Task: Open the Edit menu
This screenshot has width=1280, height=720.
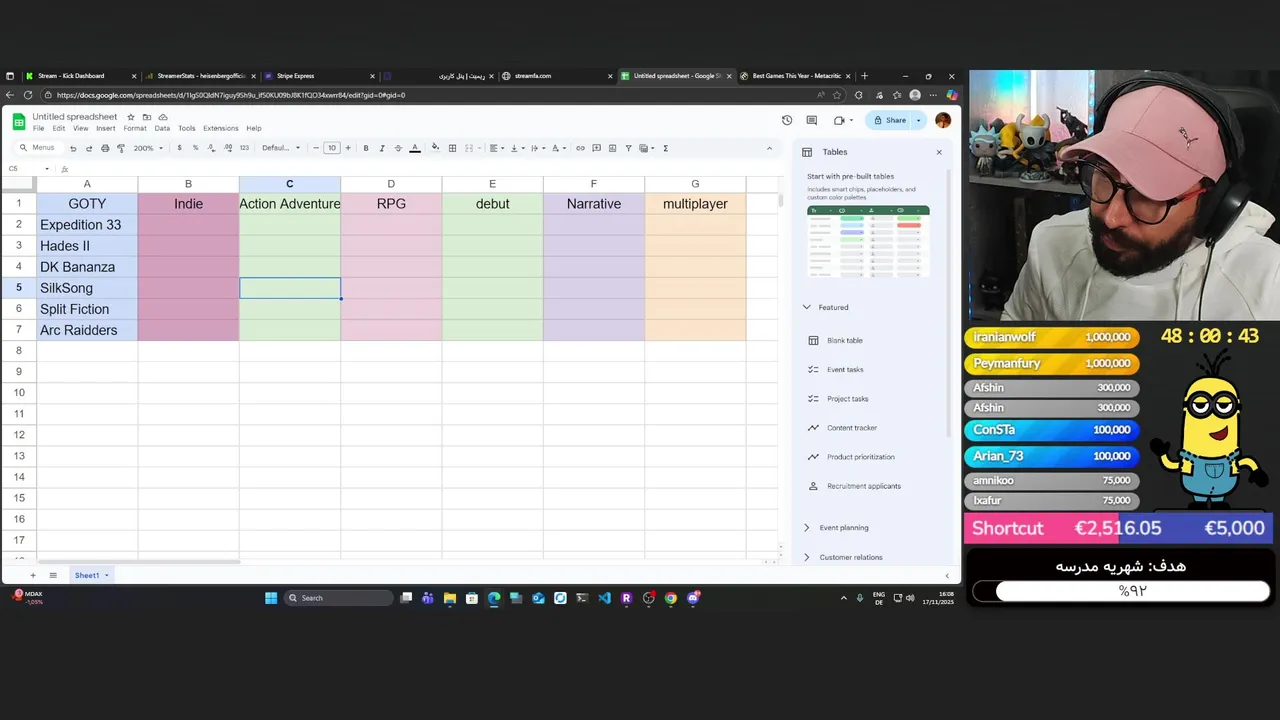Action: 59,128
